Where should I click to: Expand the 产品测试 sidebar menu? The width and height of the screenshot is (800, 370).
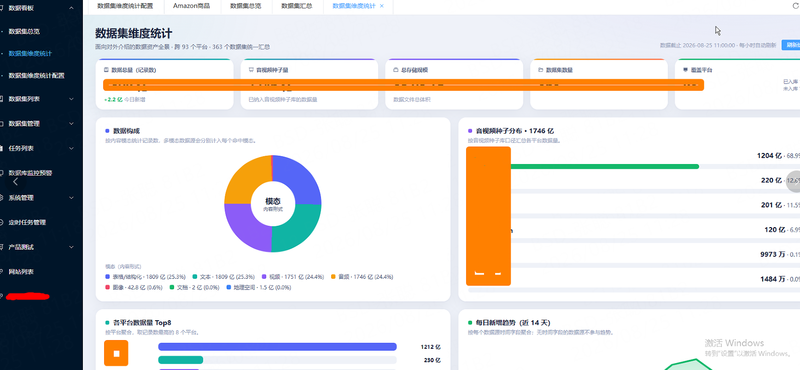(71, 247)
